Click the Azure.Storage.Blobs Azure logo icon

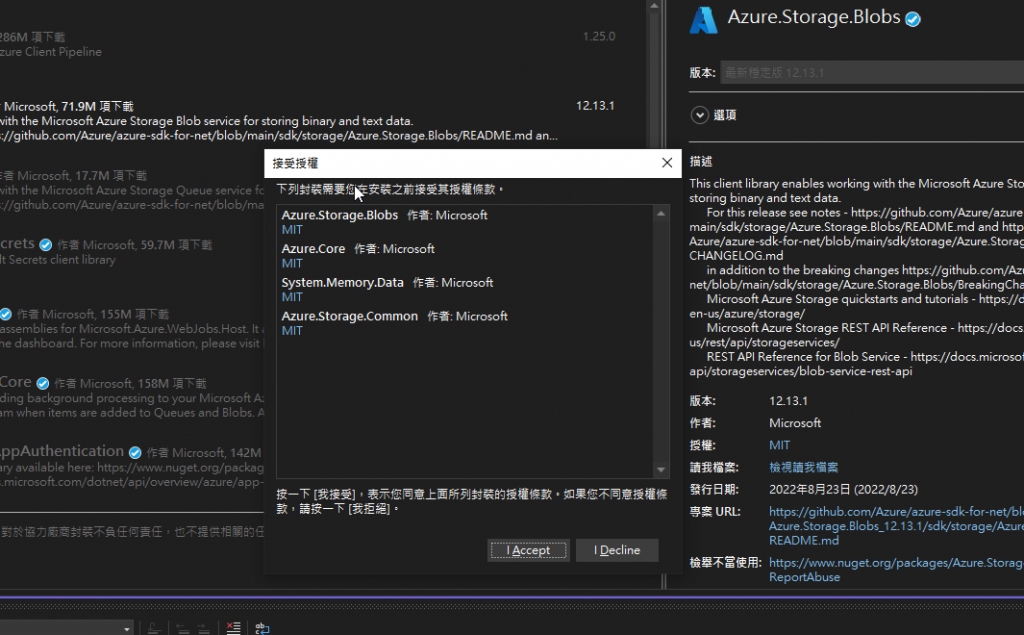pos(703,20)
